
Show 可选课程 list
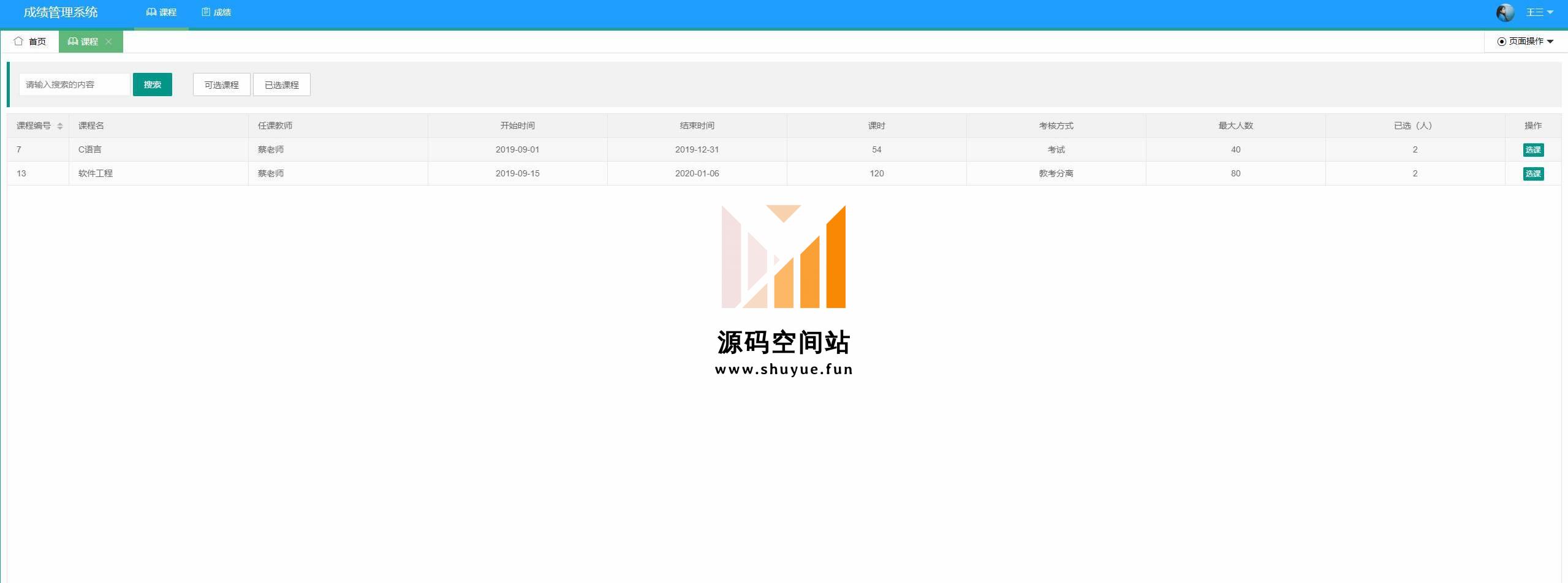tap(222, 85)
